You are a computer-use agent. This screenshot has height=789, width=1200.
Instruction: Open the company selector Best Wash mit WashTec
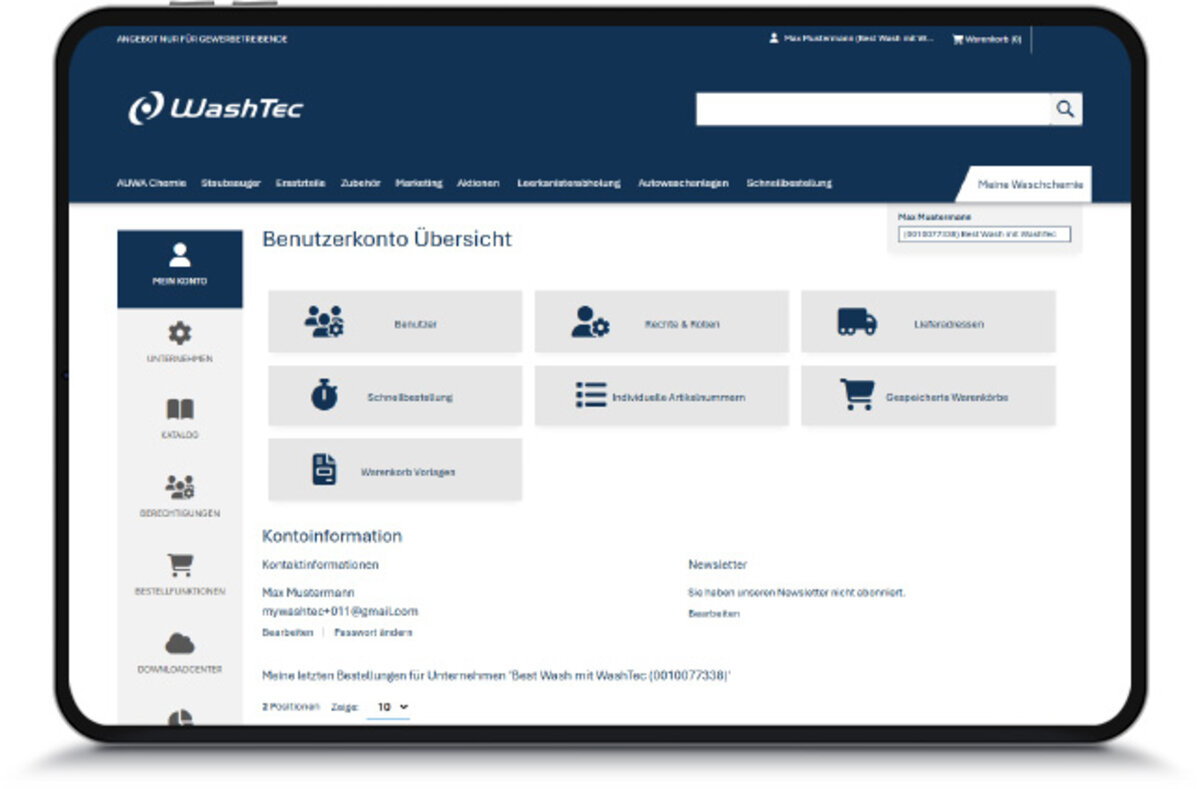(x=984, y=234)
